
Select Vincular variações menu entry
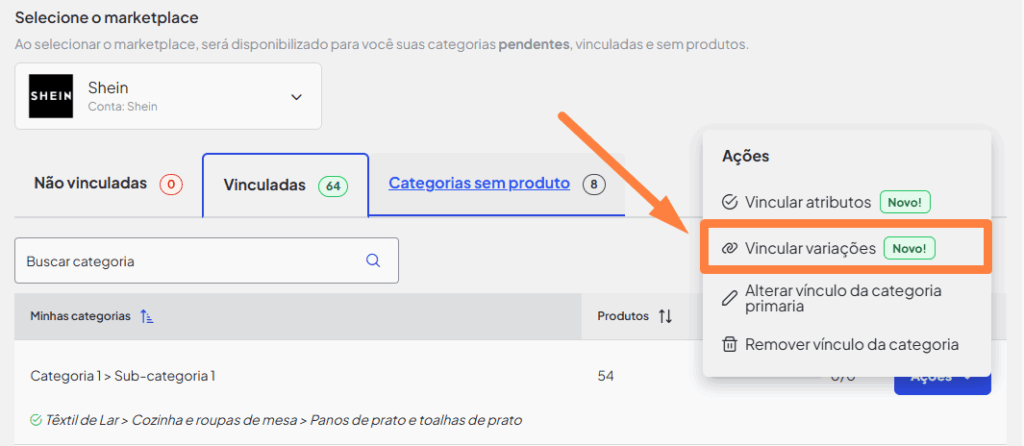point(810,247)
